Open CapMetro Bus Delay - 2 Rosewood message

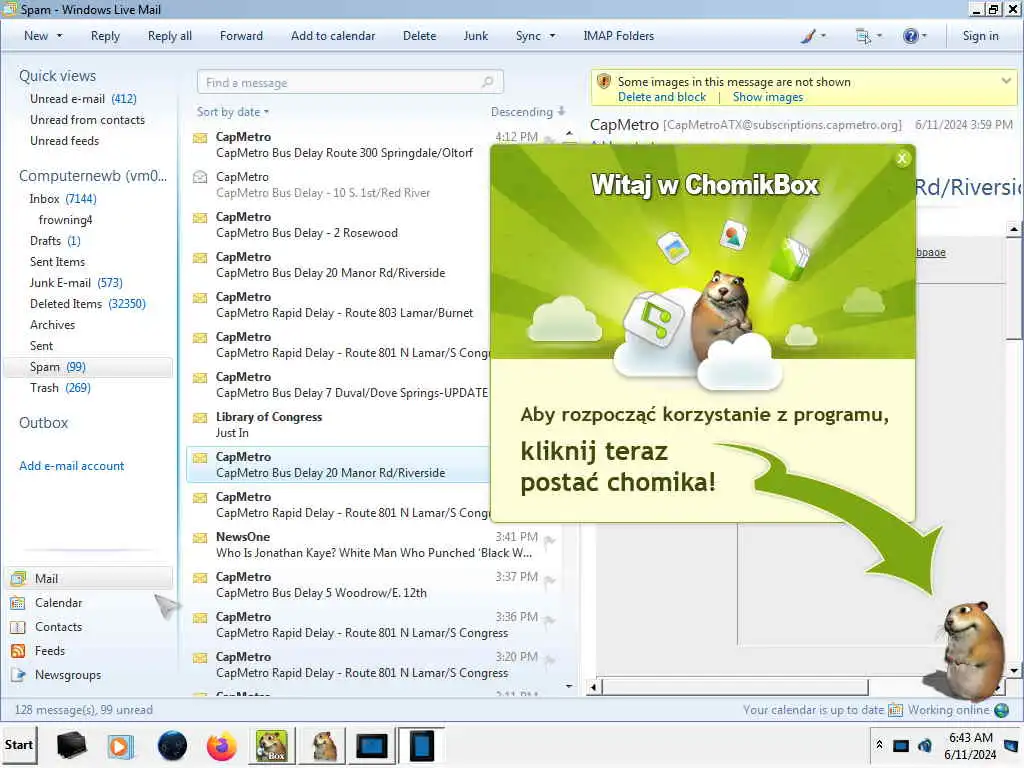click(x=338, y=225)
